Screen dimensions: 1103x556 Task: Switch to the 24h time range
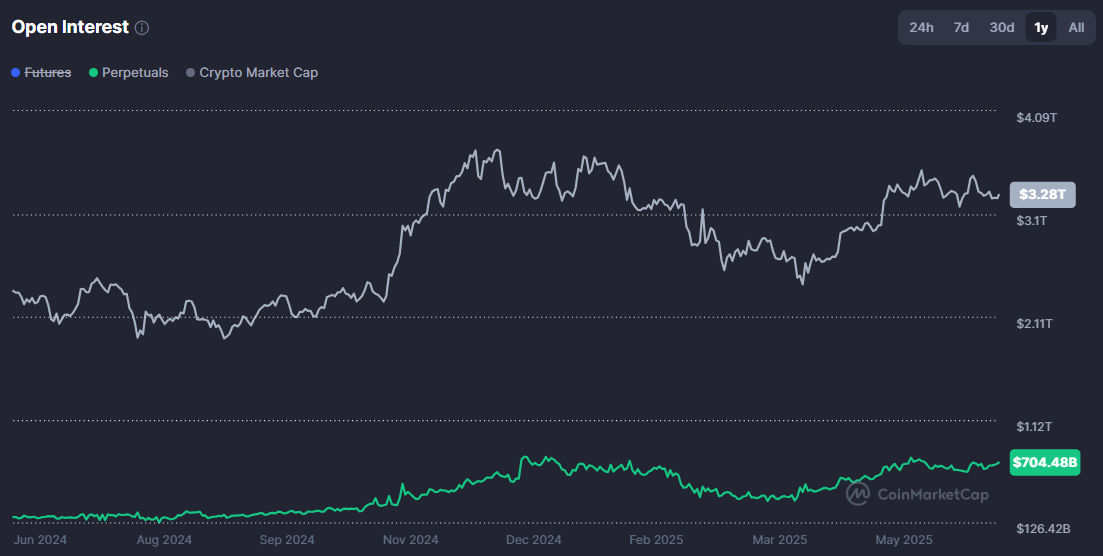(921, 27)
